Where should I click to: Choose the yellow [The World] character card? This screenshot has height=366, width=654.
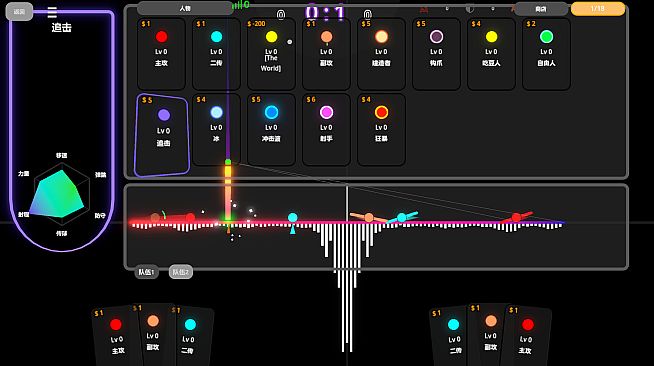271,54
